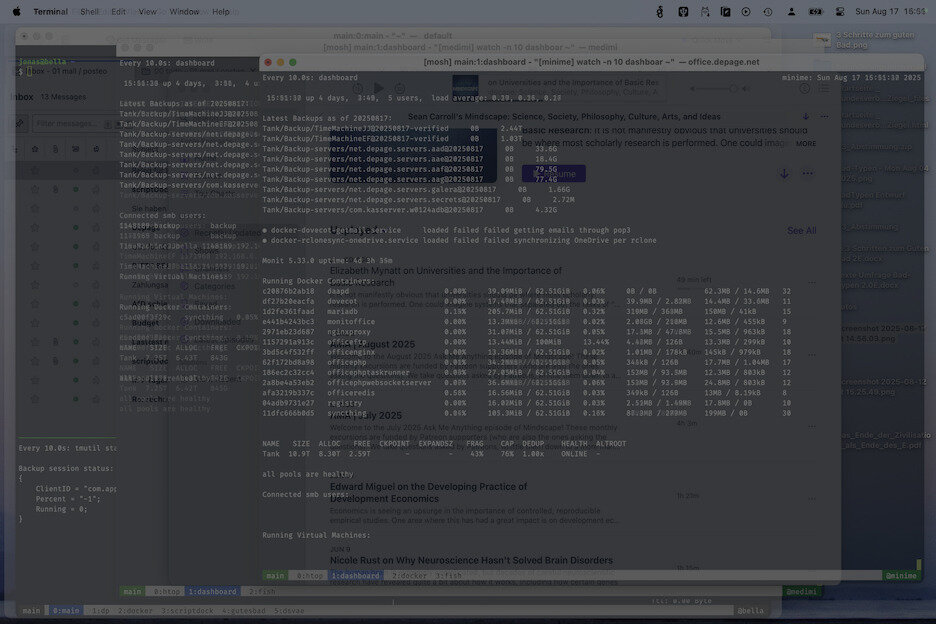Expand the description with the MORE link
Screen dimensions: 936x624
tap(806, 143)
